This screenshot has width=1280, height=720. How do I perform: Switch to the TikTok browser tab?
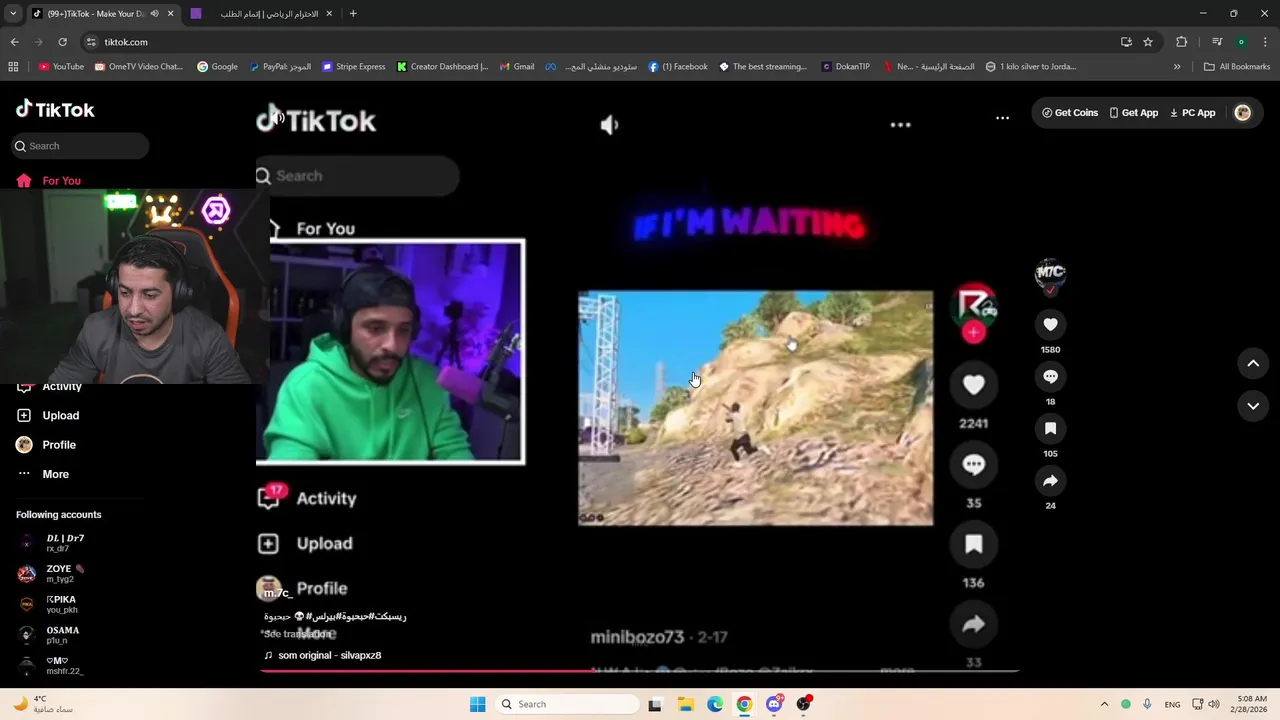103,14
